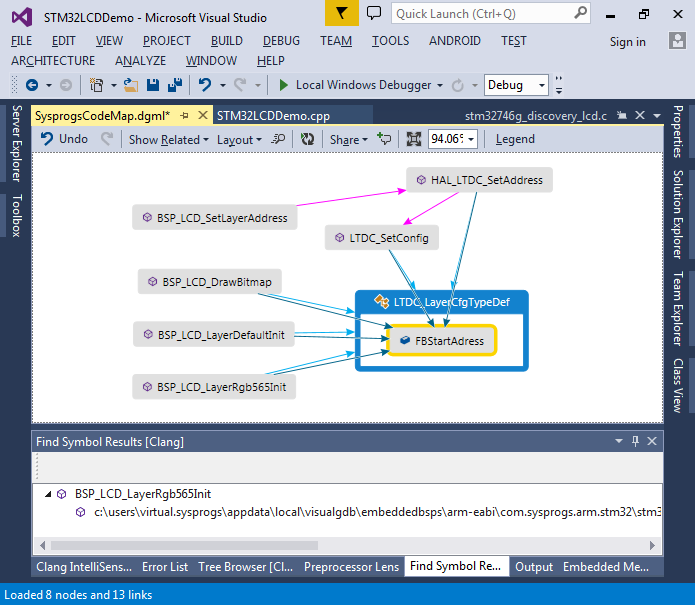Switch to the Error List tab
The width and height of the screenshot is (695, 605).
coord(165,566)
